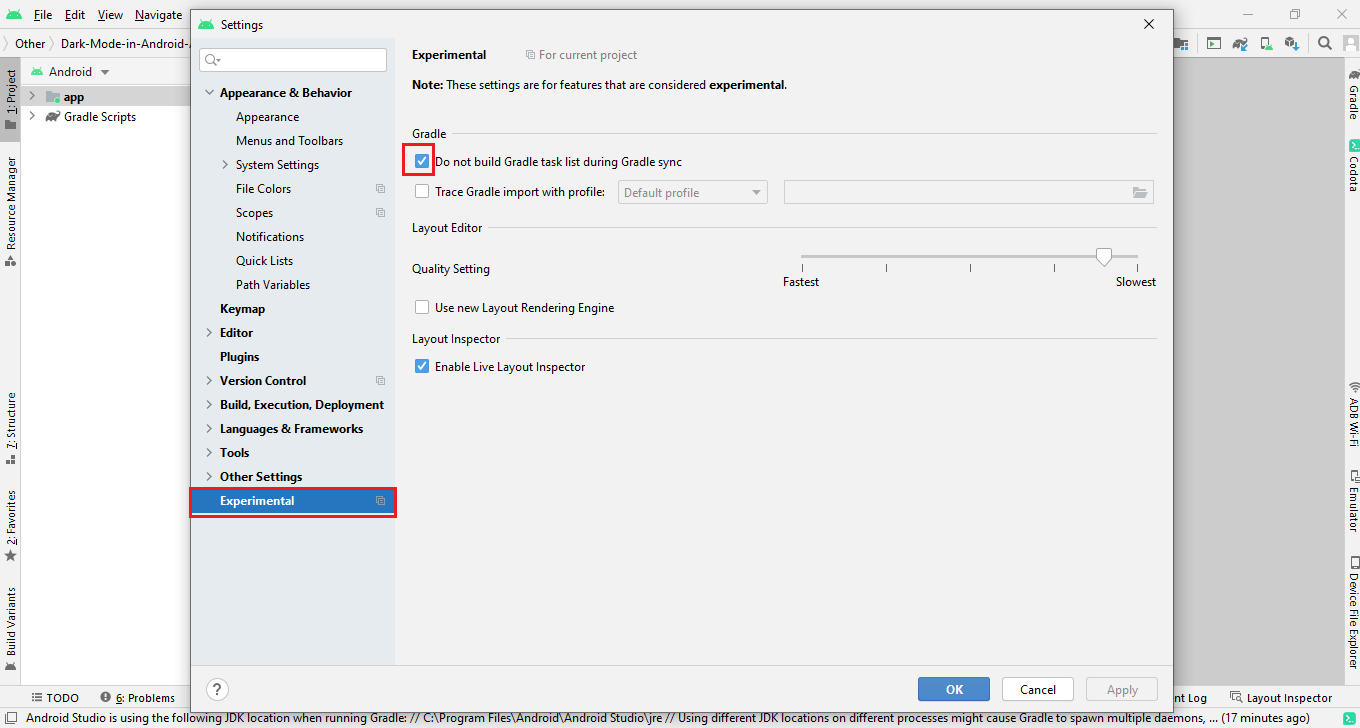Check Use new Layout Rendering Engine
The image size is (1360, 728).
coord(422,308)
